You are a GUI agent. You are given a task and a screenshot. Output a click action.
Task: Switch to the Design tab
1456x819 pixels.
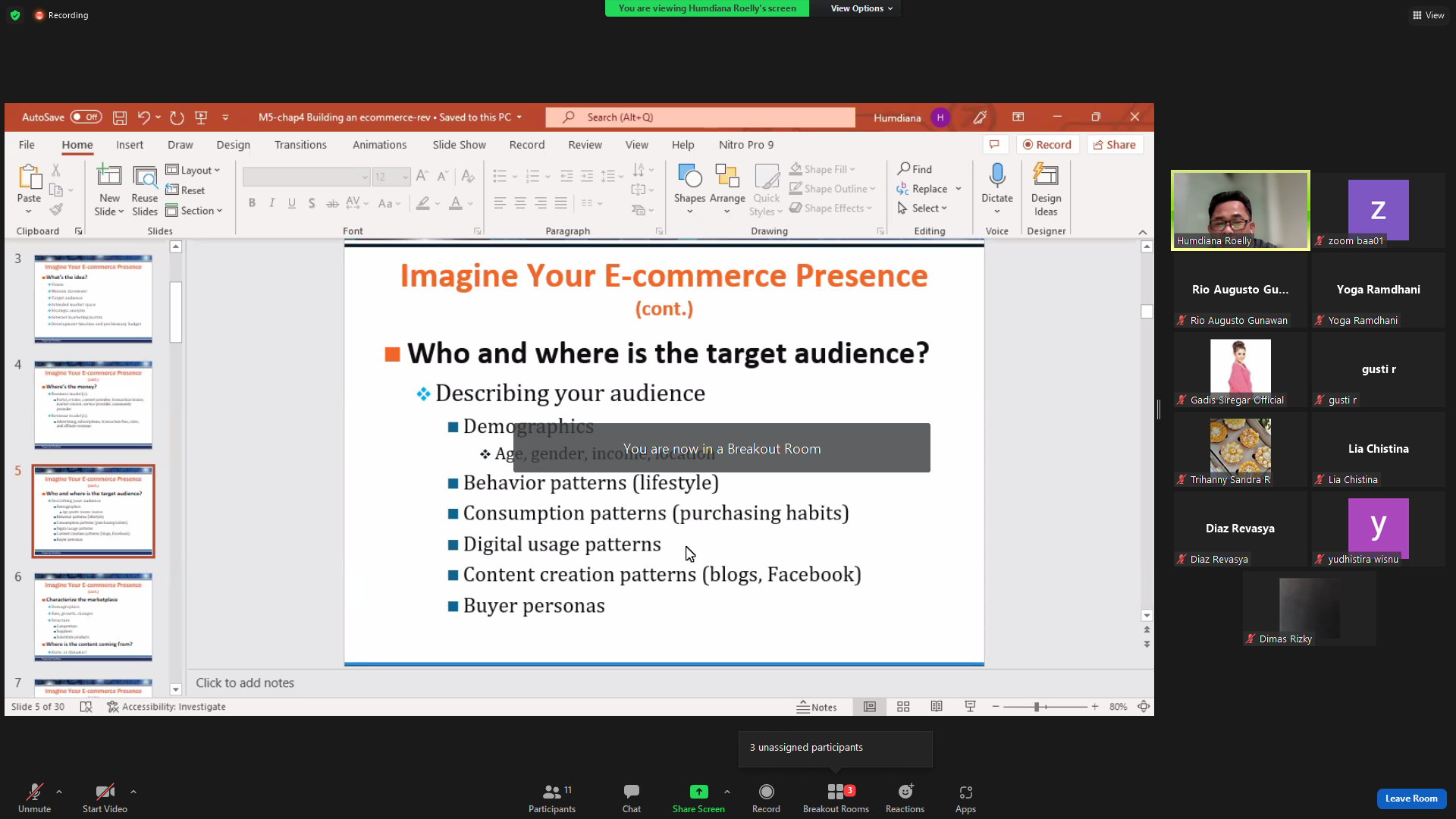tap(233, 145)
